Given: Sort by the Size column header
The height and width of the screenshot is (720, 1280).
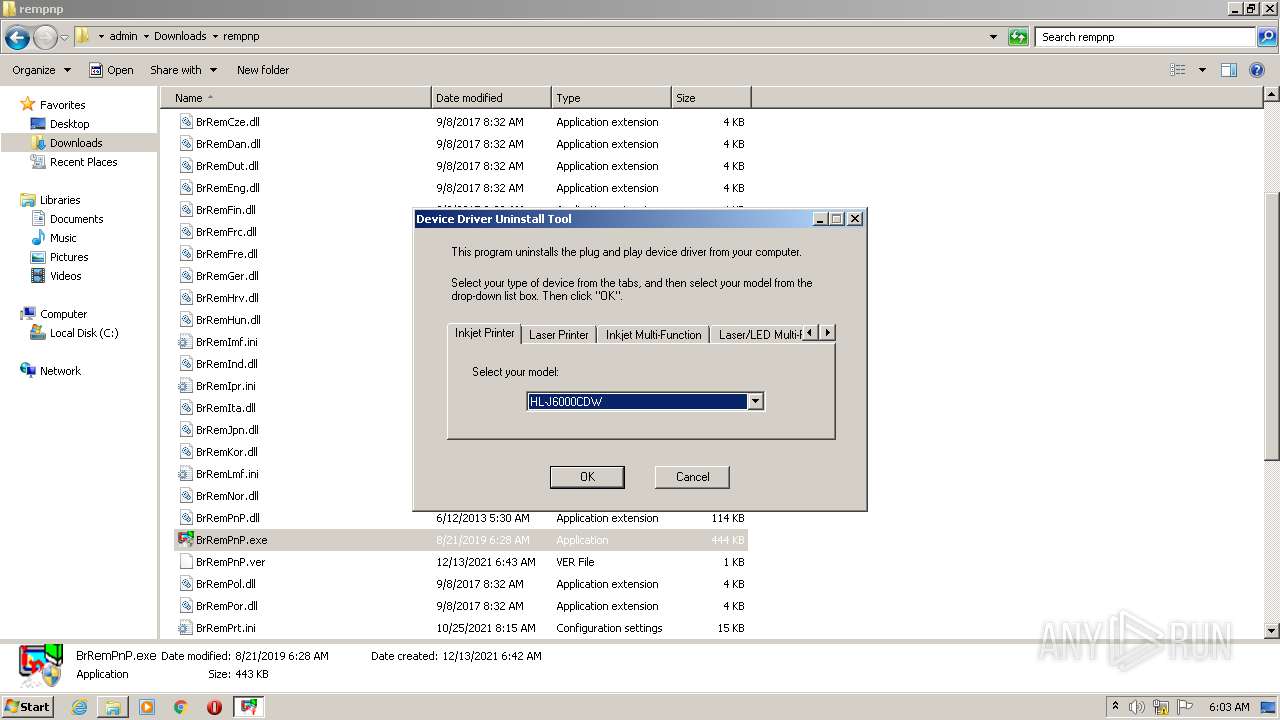Looking at the screenshot, I should pos(711,98).
